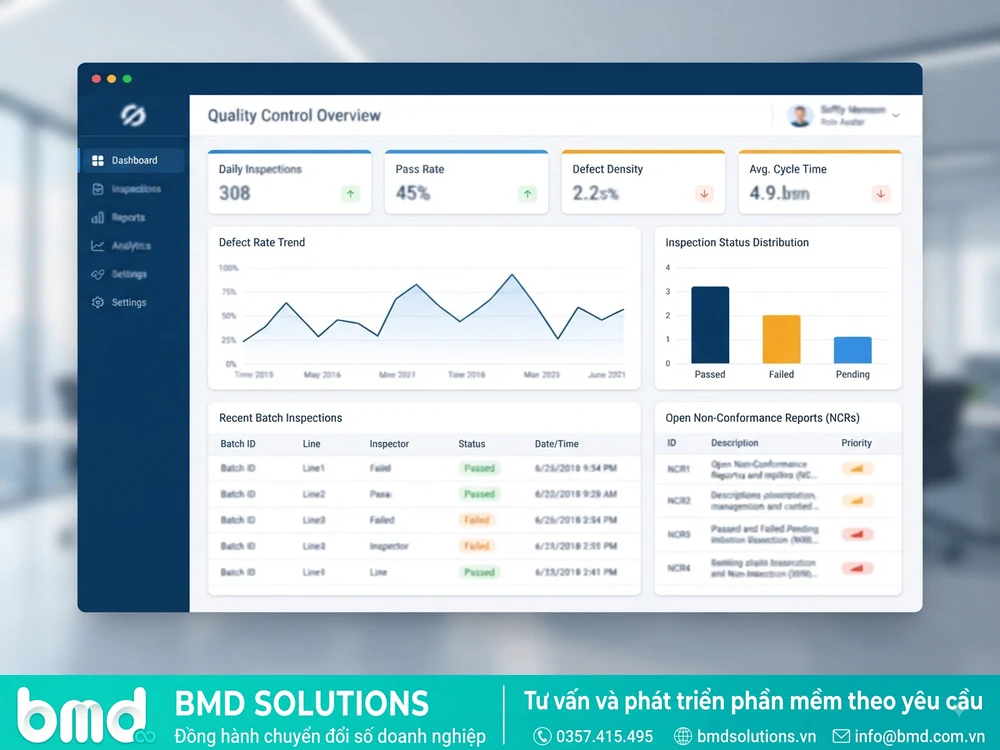Click the red NCR4 priority badge
Viewport: 1000px width, 750px height.
pyautogui.click(x=857, y=568)
